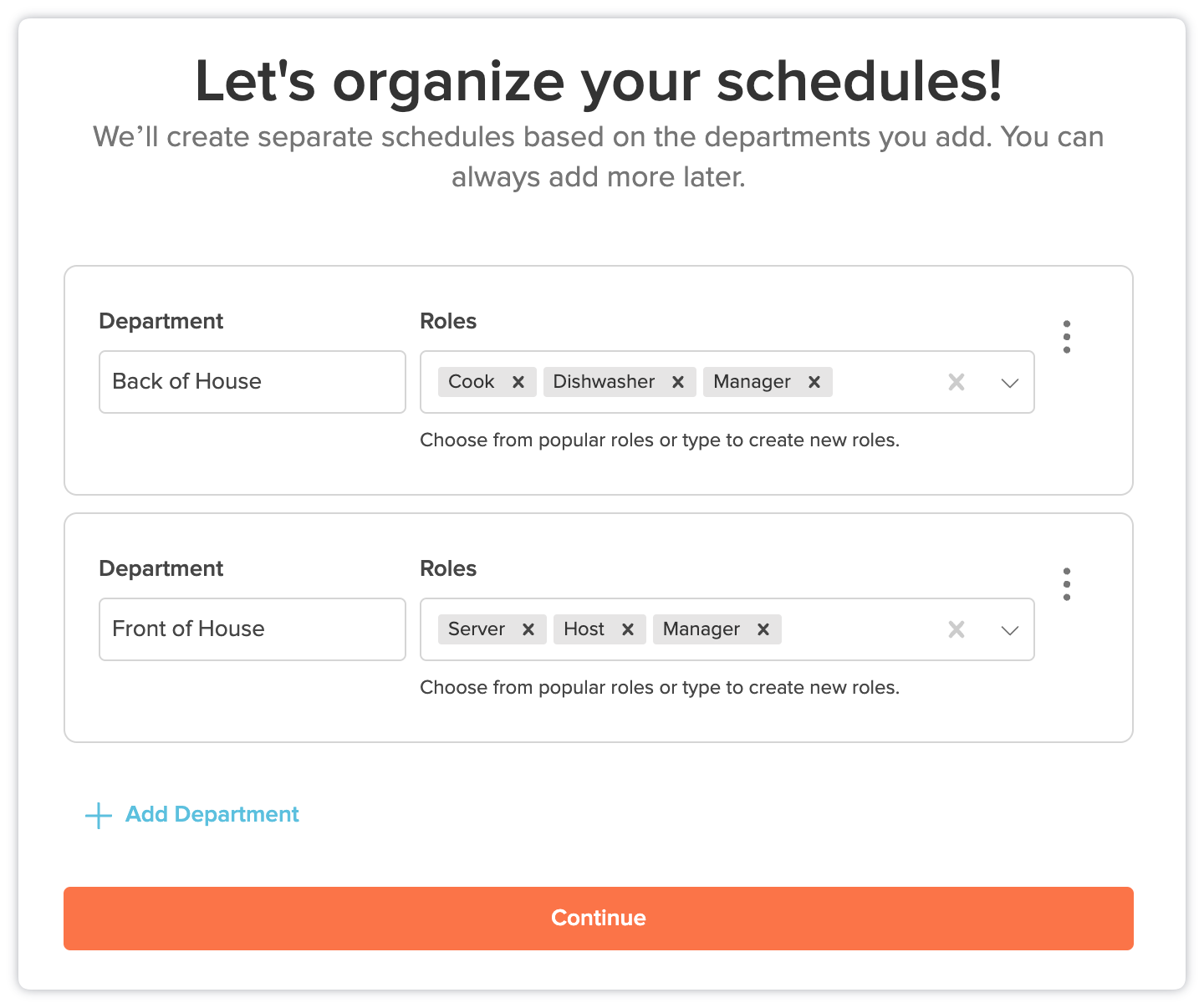The image size is (1204, 1008).
Task: Clear all Front of House roles
Action: [x=957, y=629]
